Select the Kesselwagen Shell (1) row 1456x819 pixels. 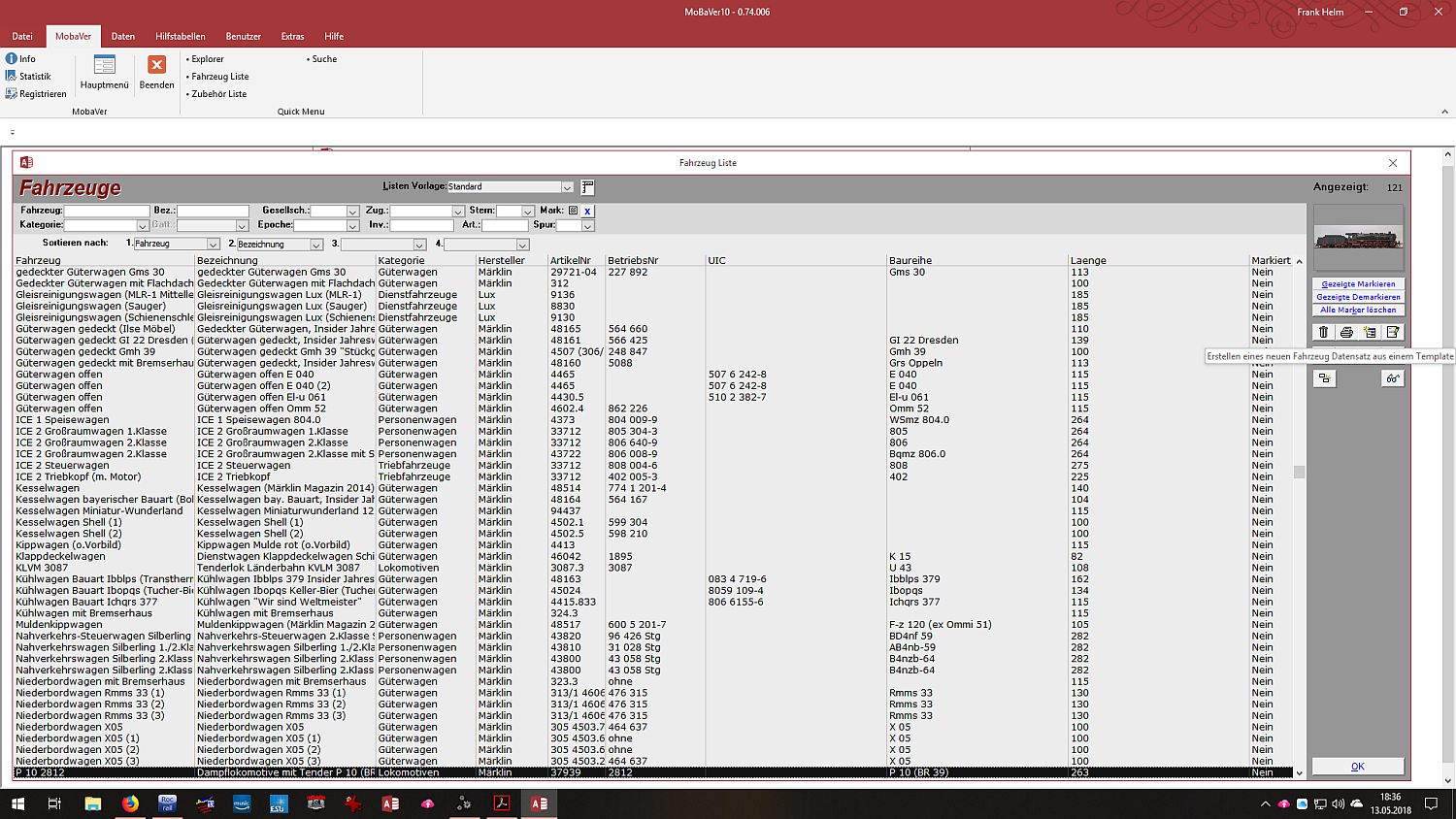coord(653,522)
